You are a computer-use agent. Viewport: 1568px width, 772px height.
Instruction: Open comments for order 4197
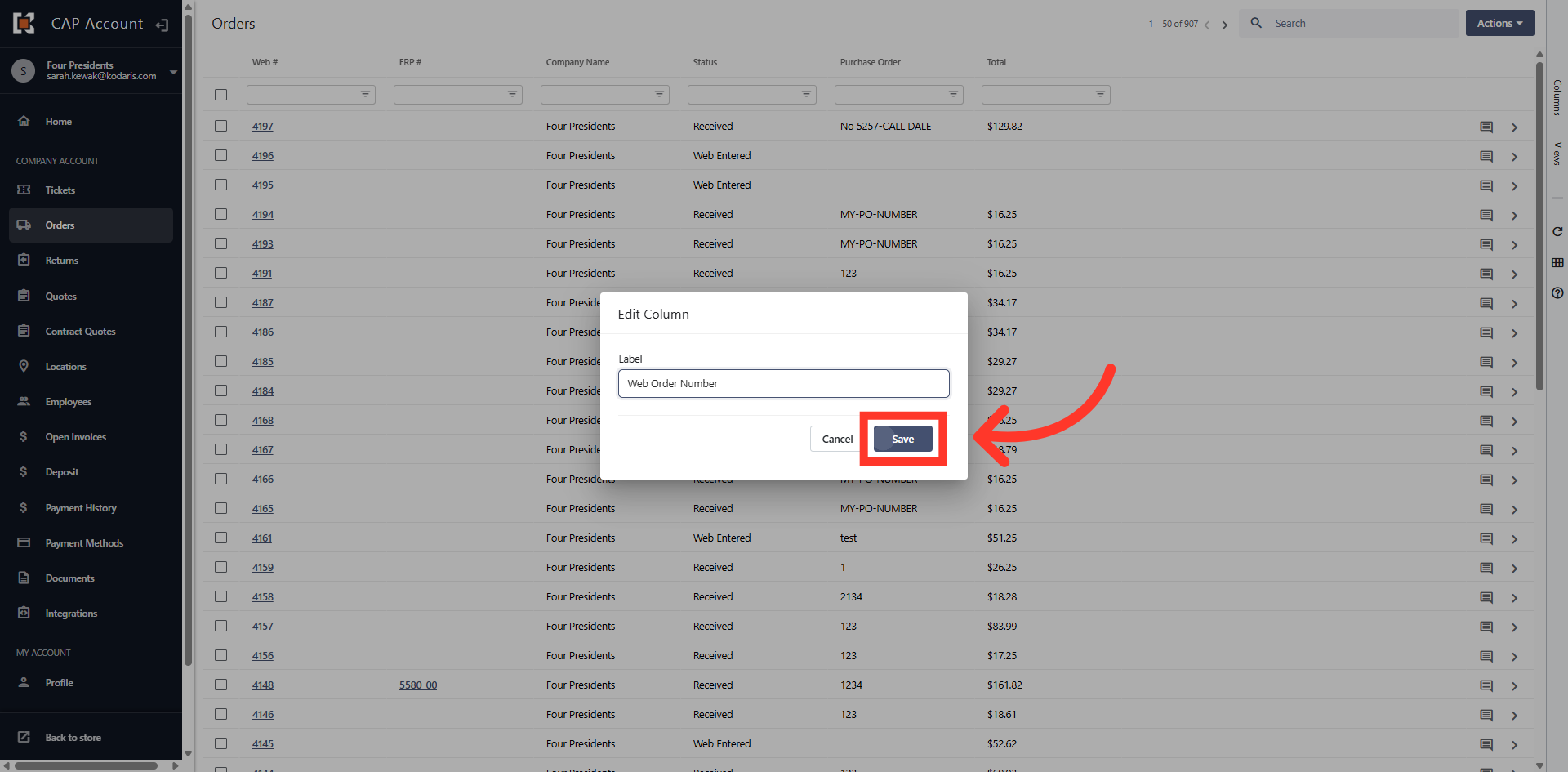tap(1486, 127)
